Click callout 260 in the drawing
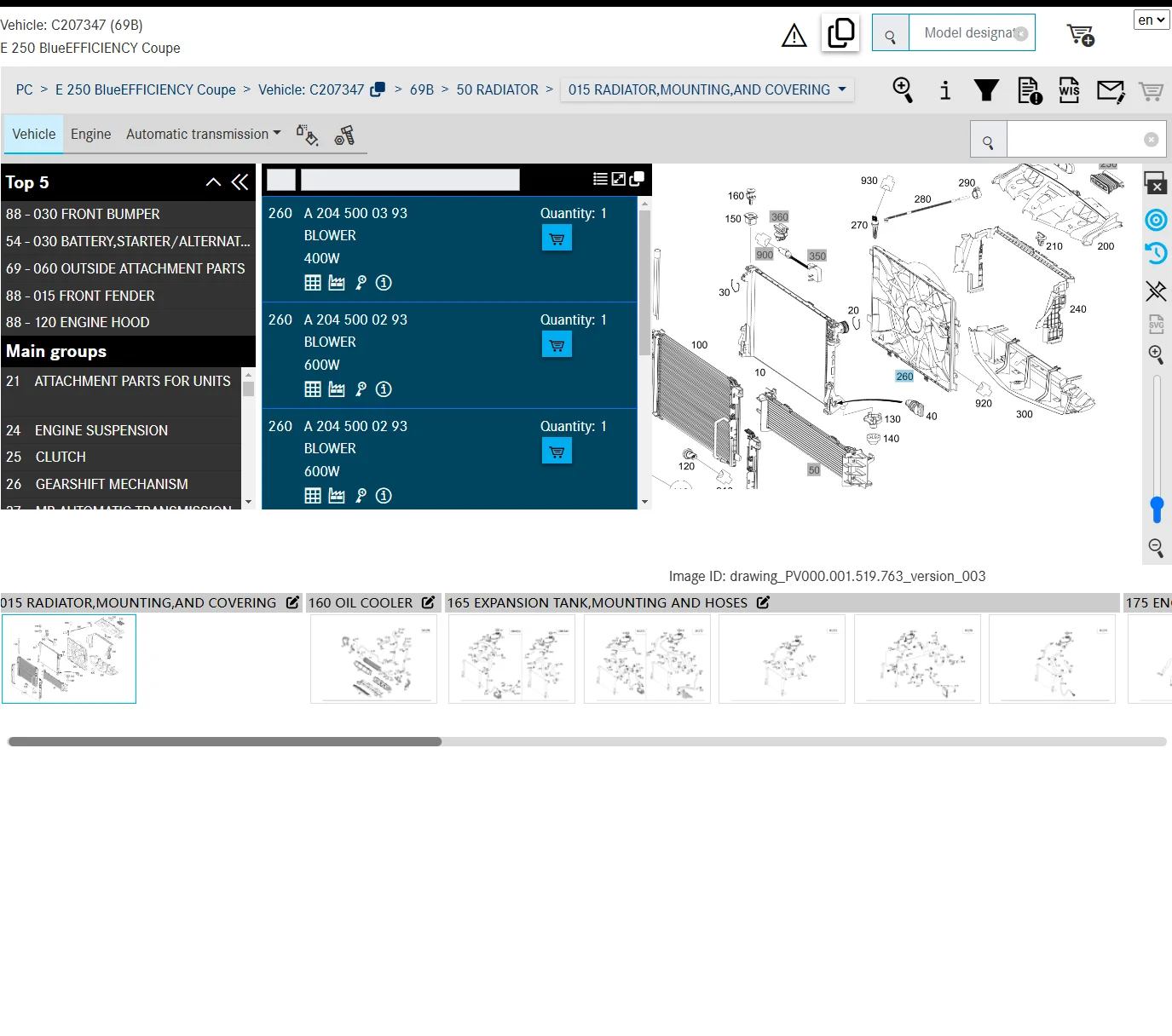1172x1036 pixels. (904, 377)
